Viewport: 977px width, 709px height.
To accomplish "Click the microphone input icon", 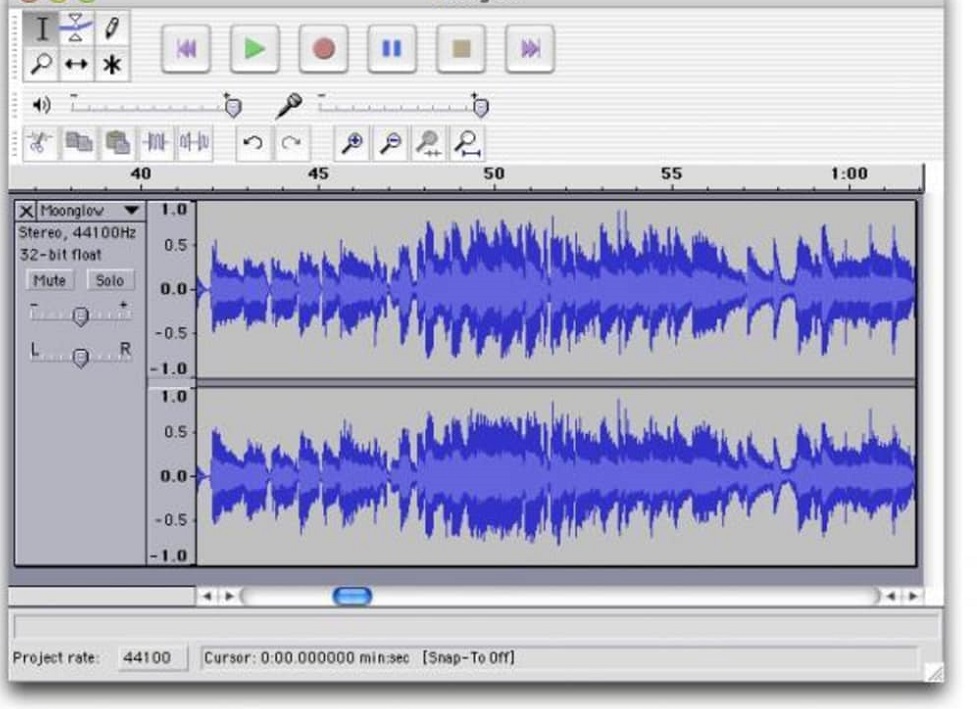I will pos(288,105).
